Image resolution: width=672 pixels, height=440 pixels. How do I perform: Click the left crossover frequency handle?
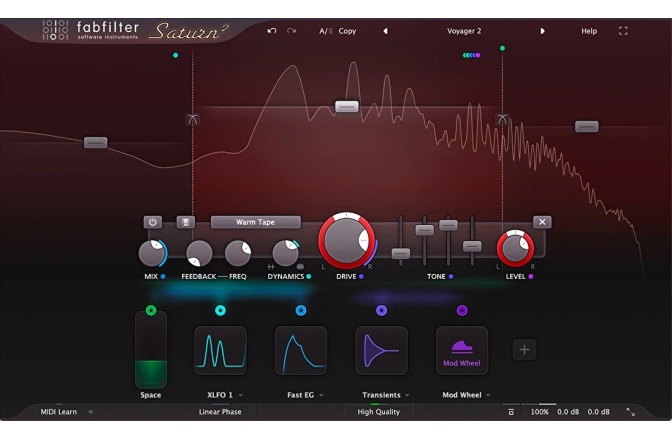192,119
